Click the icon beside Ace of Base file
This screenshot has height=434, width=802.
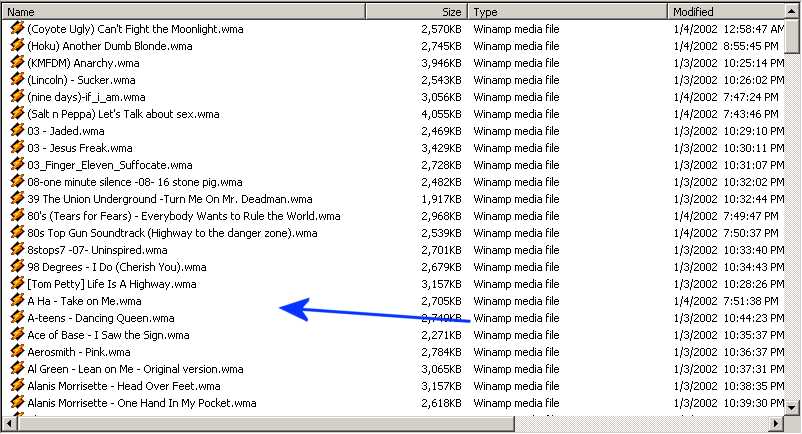pos(17,335)
